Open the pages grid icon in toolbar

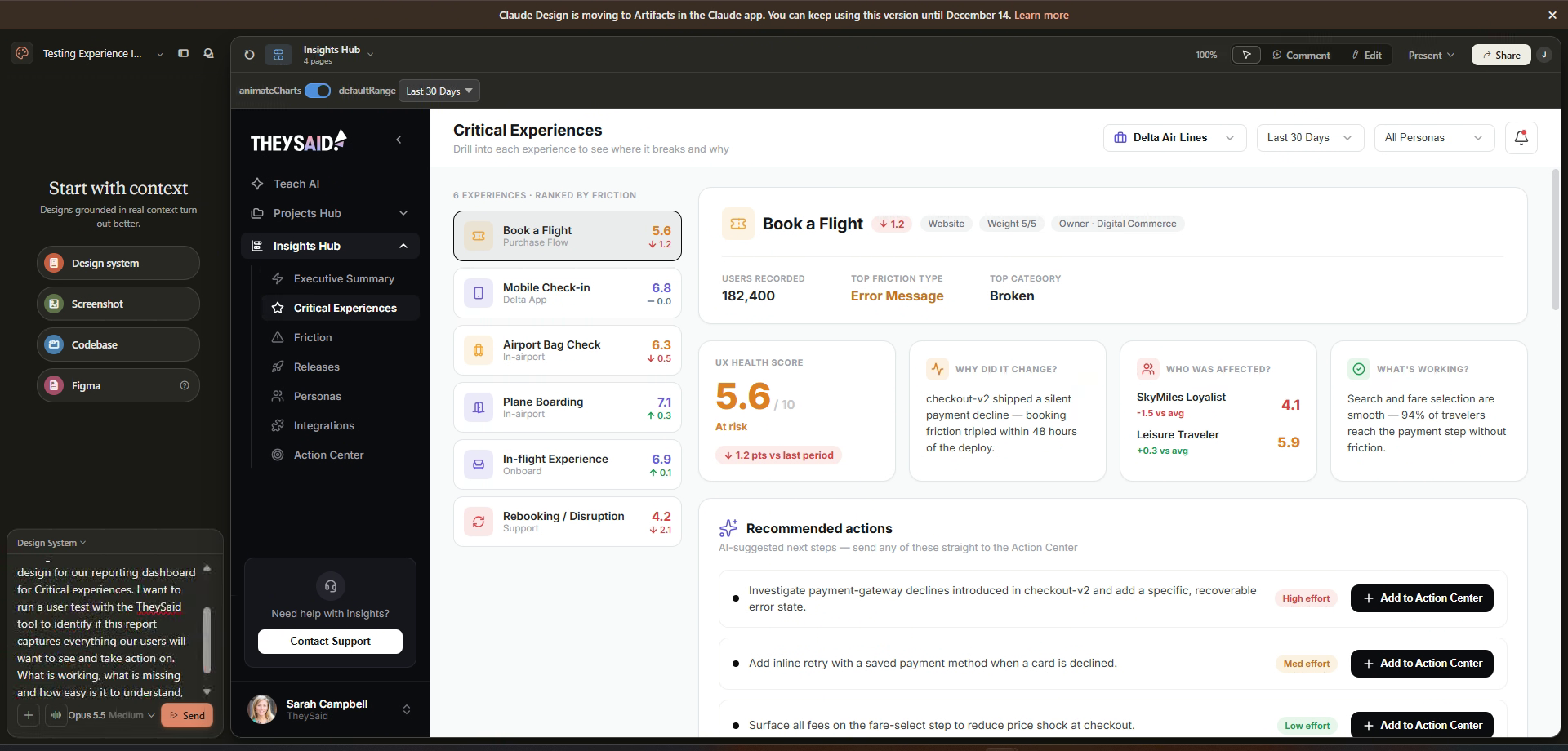tap(278, 55)
